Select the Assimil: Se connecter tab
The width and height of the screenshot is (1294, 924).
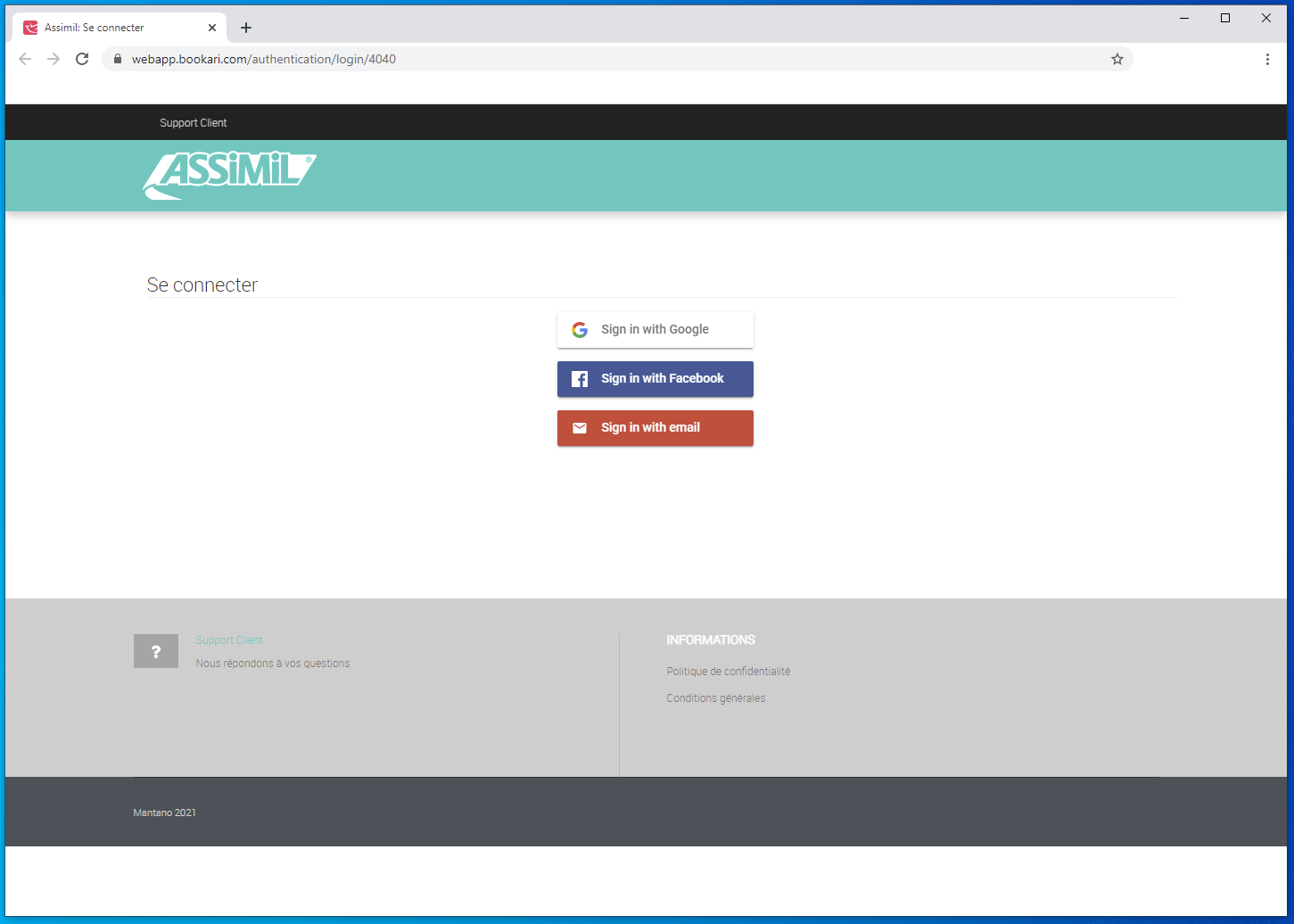[107, 28]
